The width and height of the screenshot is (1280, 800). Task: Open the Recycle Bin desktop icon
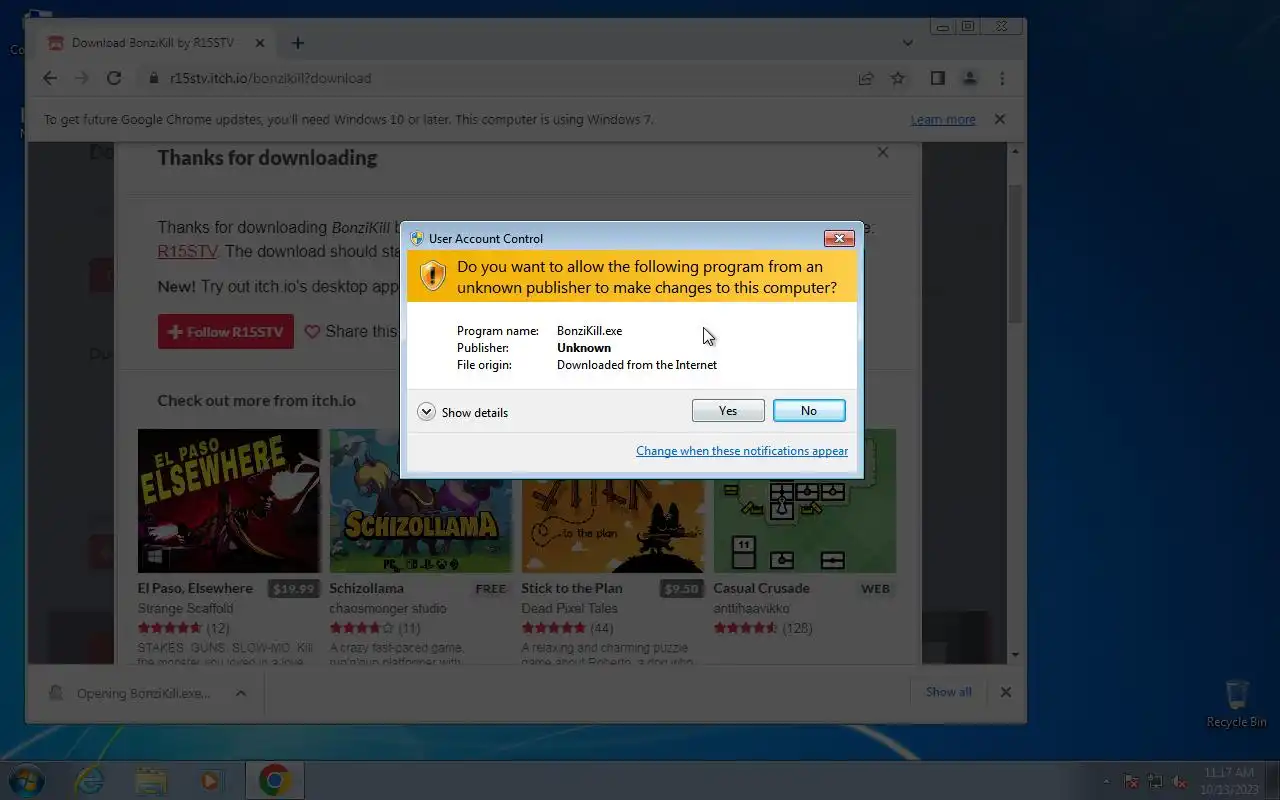1236,704
